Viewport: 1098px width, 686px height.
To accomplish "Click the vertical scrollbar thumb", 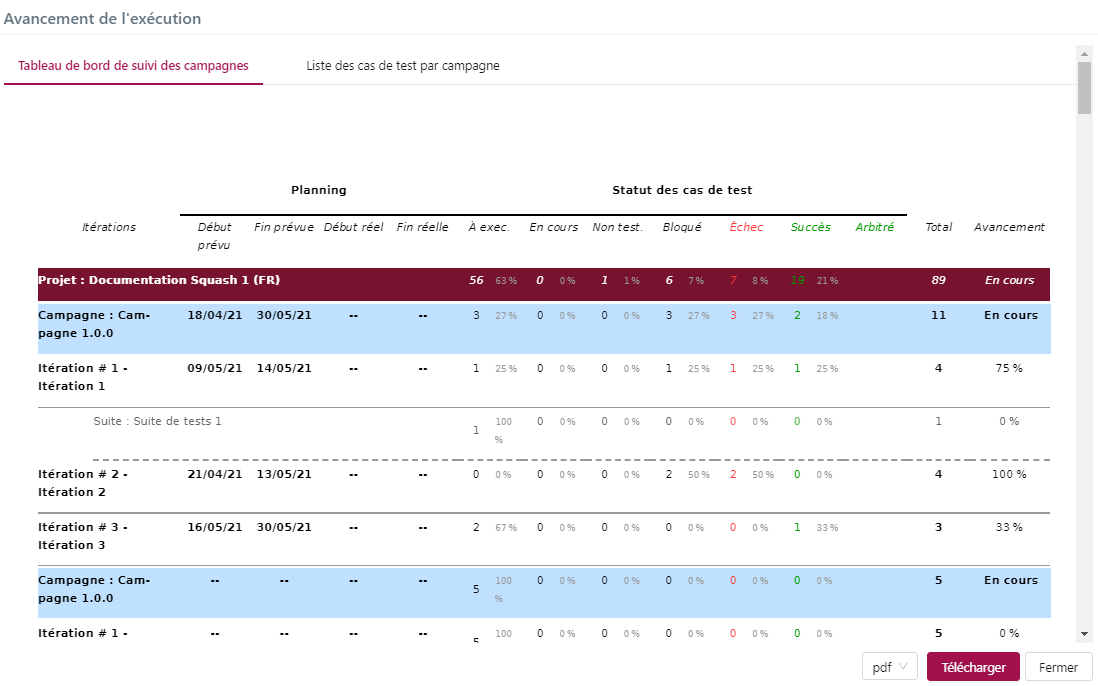I will pos(1084,88).
